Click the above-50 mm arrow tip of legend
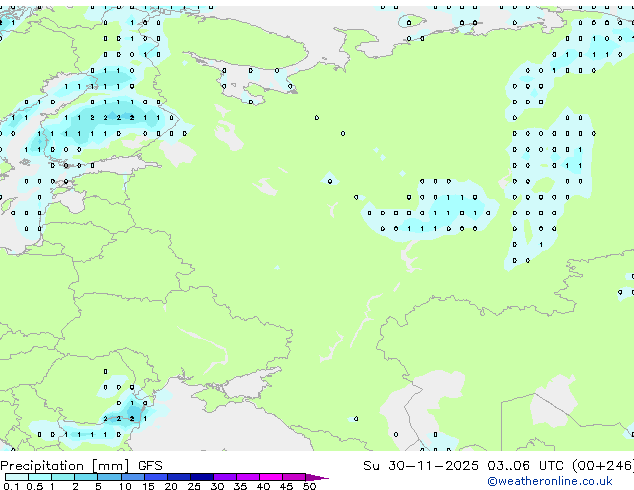Image resolution: width=634 pixels, height=490 pixels. click(x=317, y=478)
